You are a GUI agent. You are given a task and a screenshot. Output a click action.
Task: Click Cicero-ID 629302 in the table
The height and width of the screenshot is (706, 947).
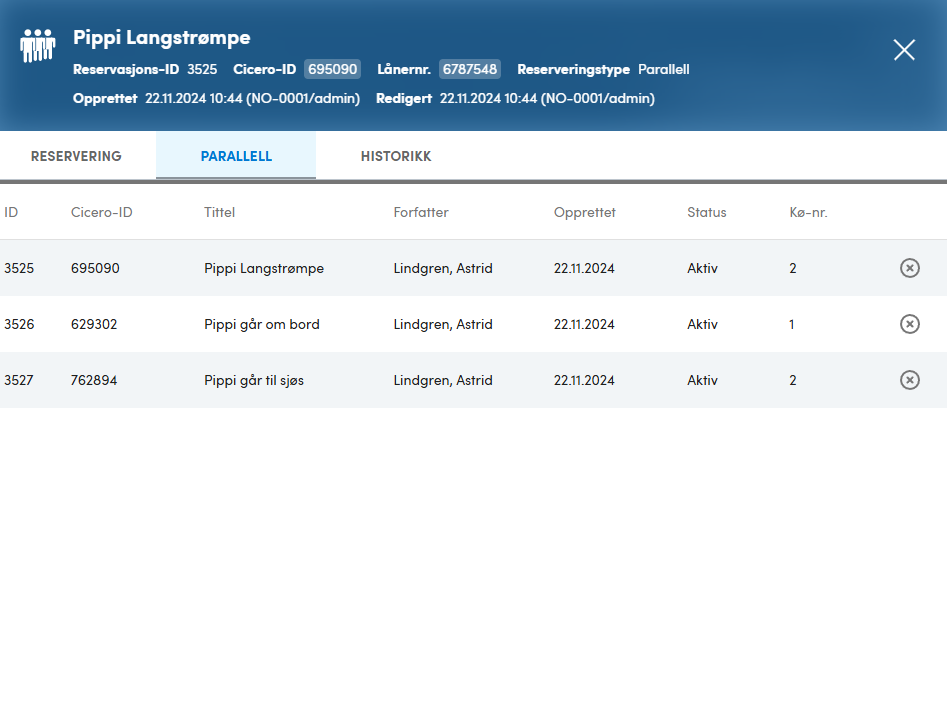(x=94, y=324)
